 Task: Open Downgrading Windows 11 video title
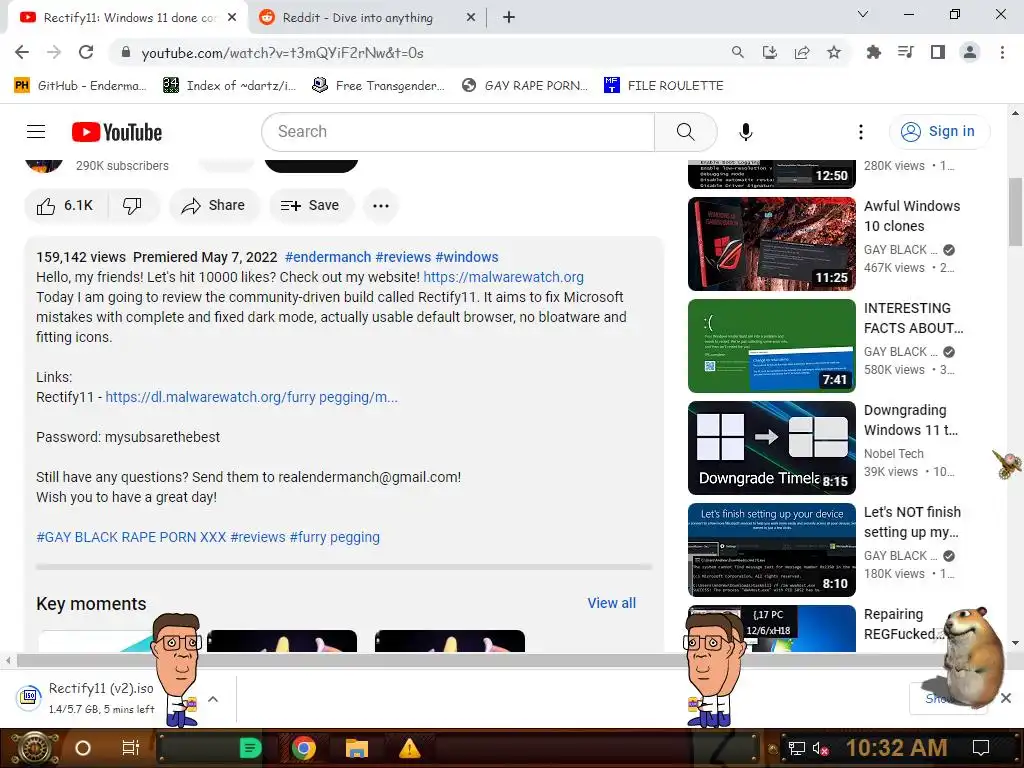[911, 421]
